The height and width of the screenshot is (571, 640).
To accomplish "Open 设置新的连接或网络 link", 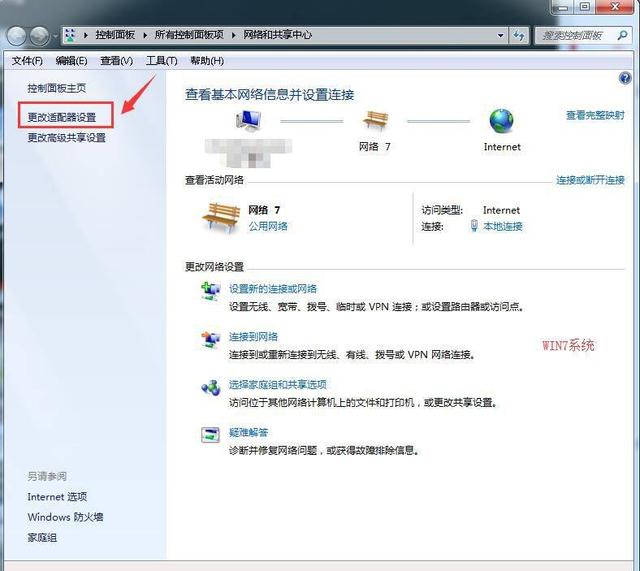I will point(273,289).
